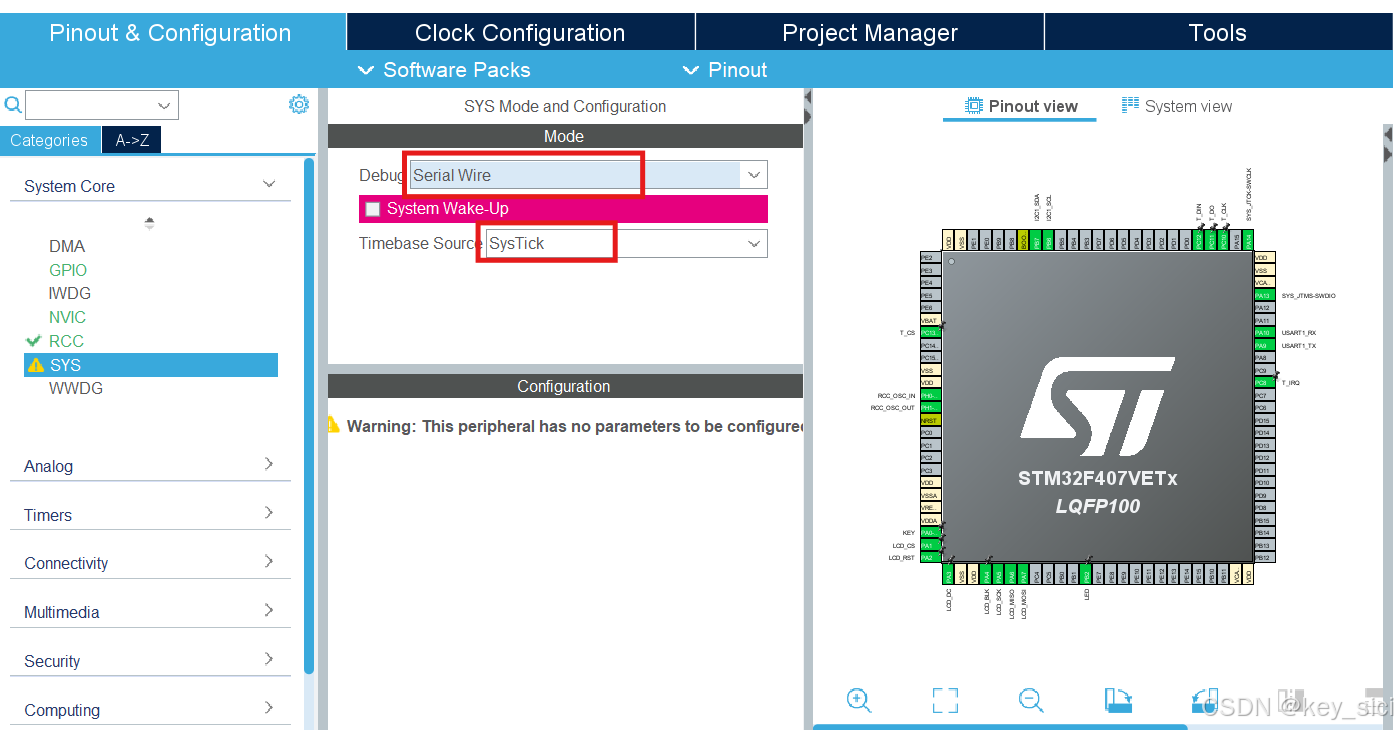Open IWDG peripheral

(x=70, y=293)
